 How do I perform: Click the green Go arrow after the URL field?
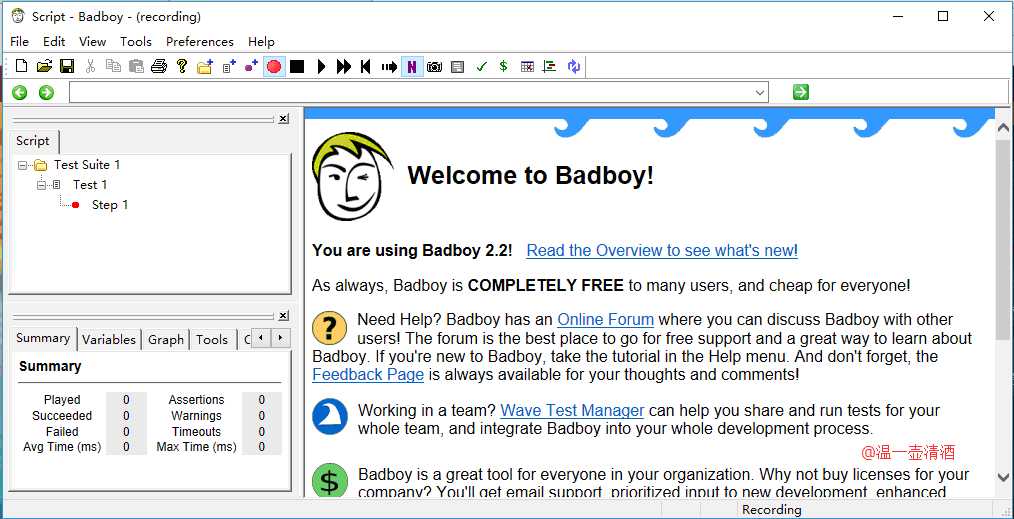pyautogui.click(x=801, y=92)
